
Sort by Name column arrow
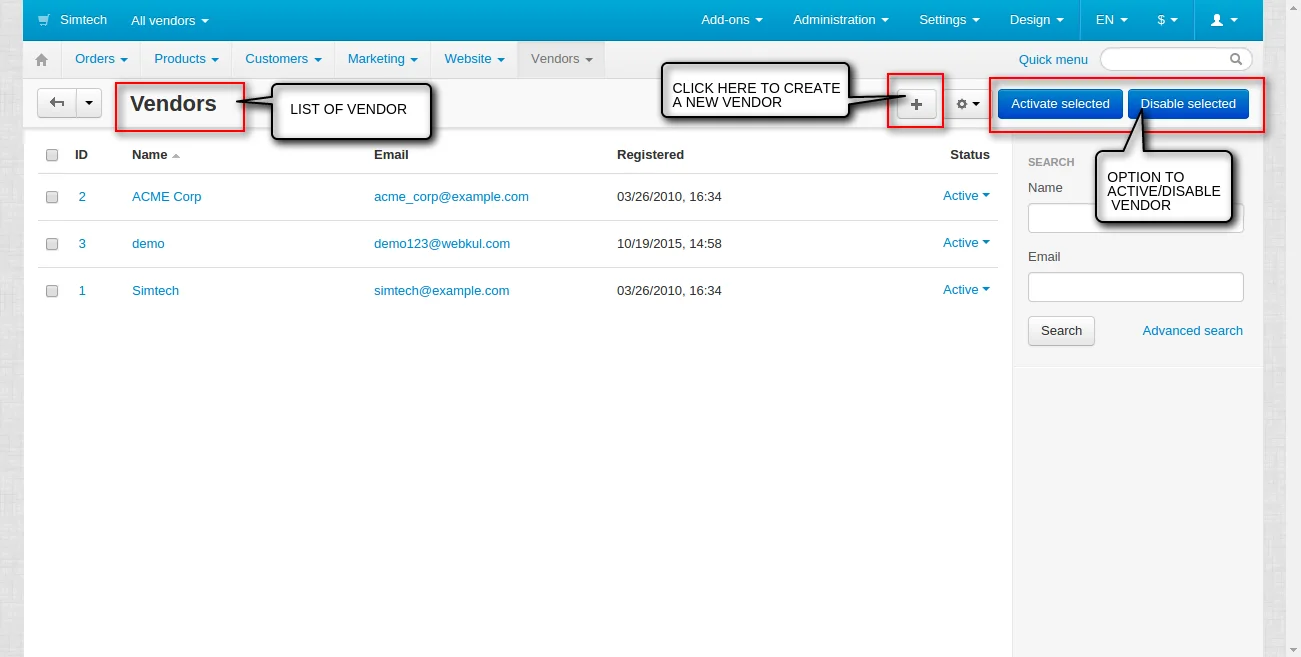[176, 156]
